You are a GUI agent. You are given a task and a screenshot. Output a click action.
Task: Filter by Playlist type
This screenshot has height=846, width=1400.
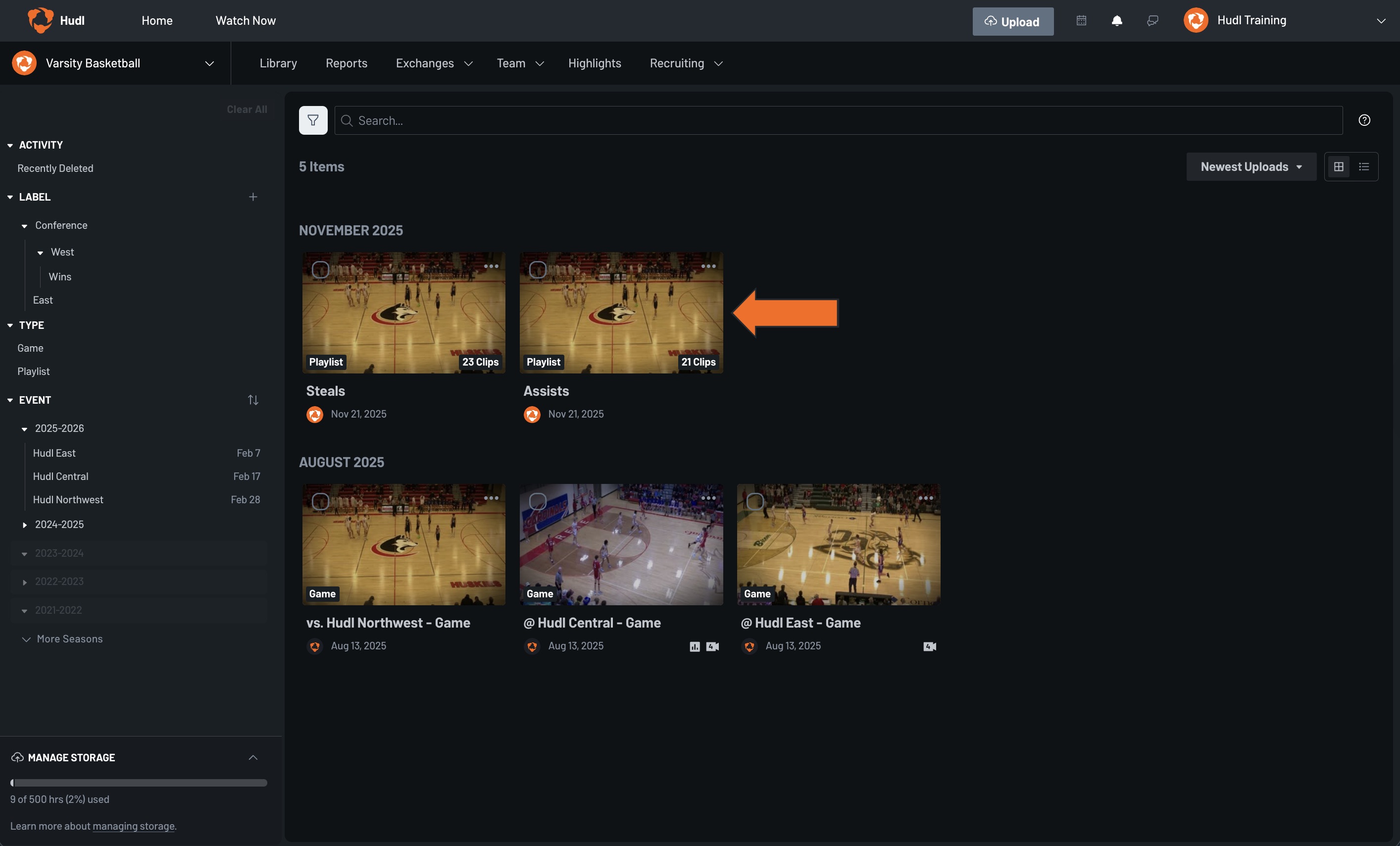click(34, 371)
